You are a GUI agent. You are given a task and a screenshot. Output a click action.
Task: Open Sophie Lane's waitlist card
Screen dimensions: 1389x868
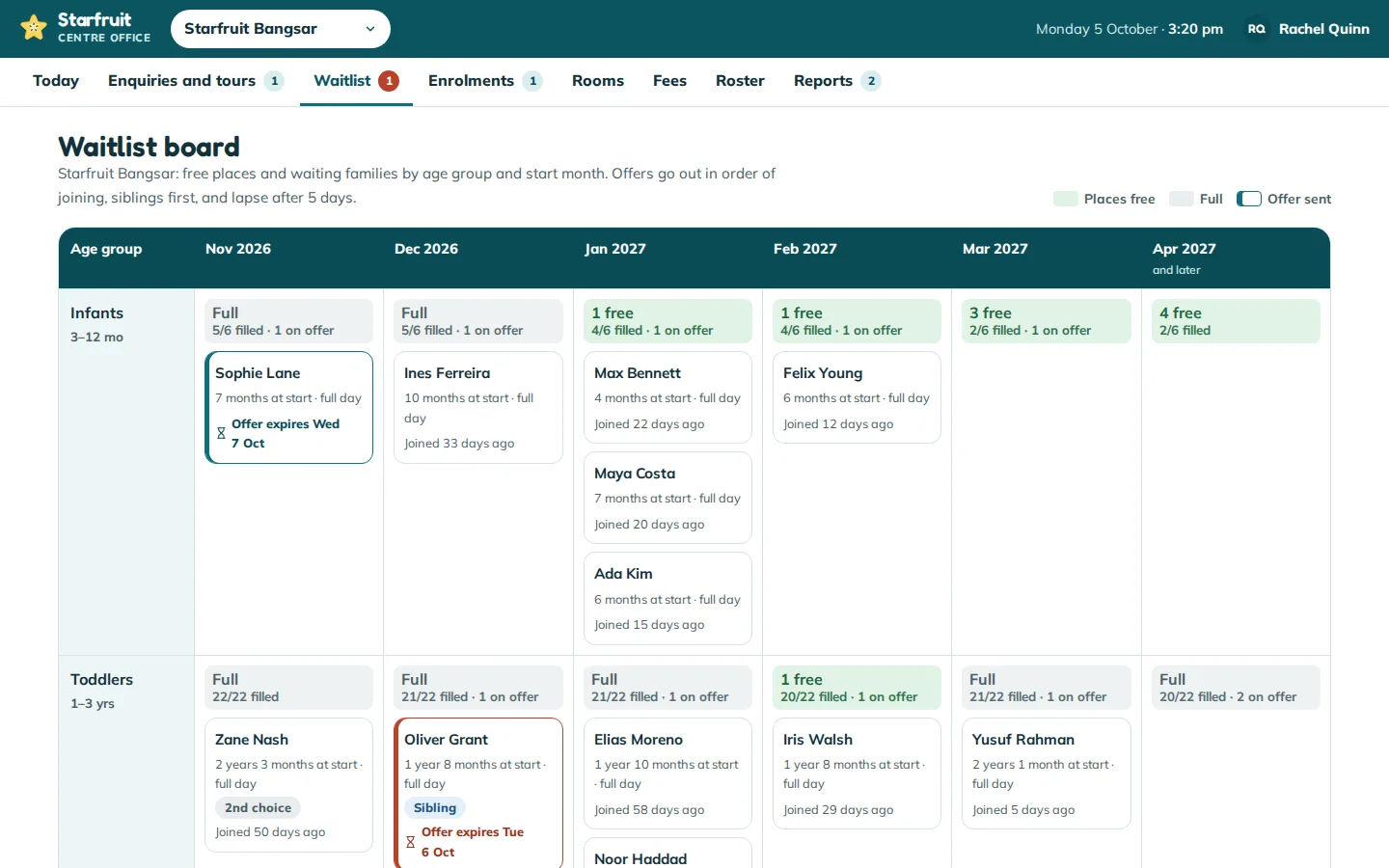tap(289, 407)
